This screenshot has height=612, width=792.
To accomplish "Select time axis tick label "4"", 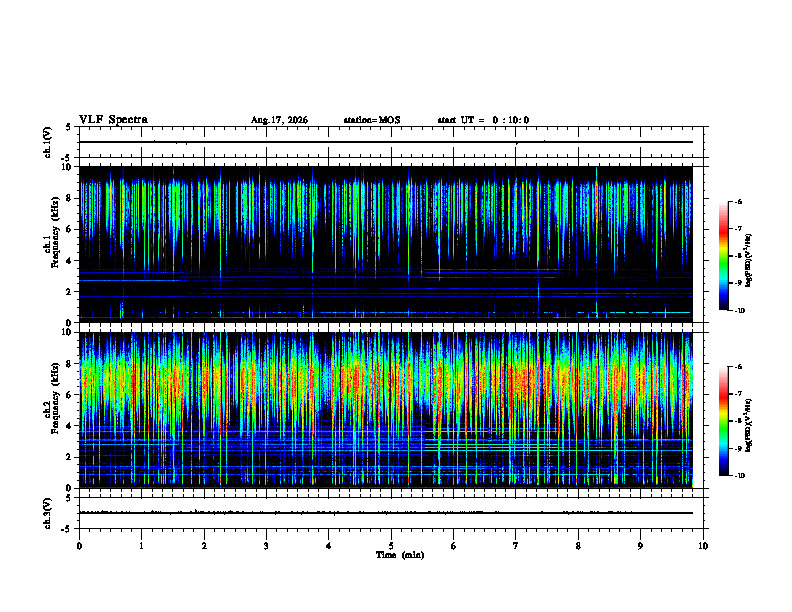I will click(x=329, y=546).
